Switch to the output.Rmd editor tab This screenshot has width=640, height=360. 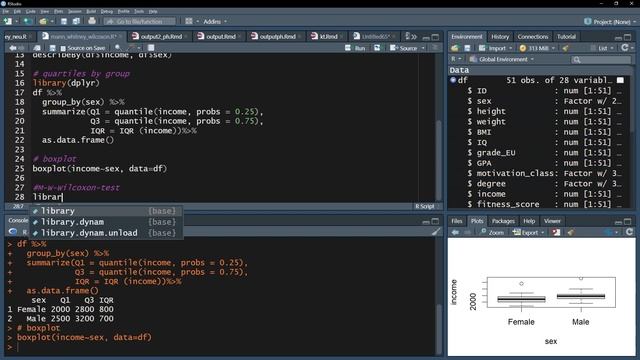tap(220, 36)
